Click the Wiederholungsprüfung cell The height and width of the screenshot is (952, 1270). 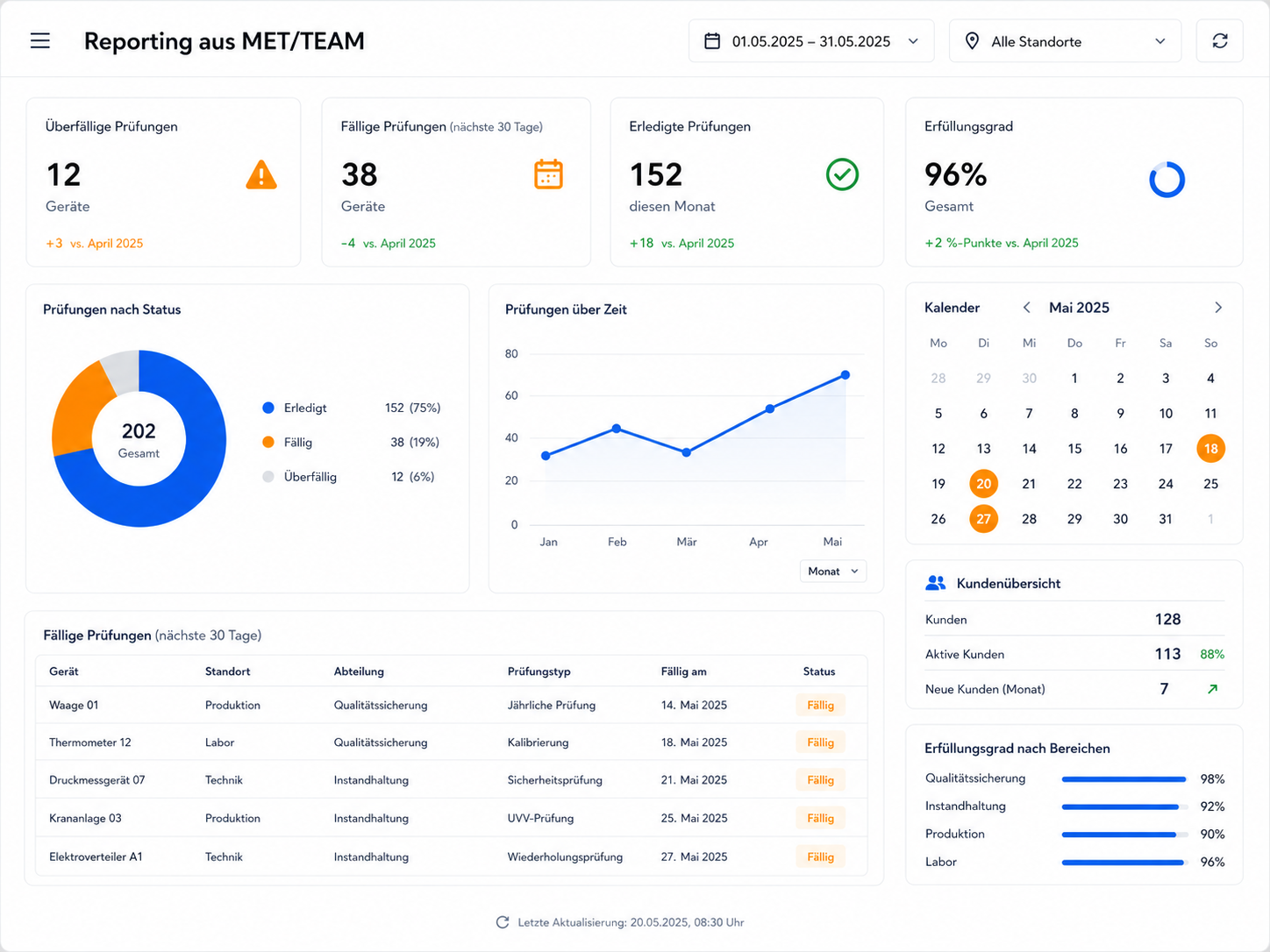coord(565,856)
